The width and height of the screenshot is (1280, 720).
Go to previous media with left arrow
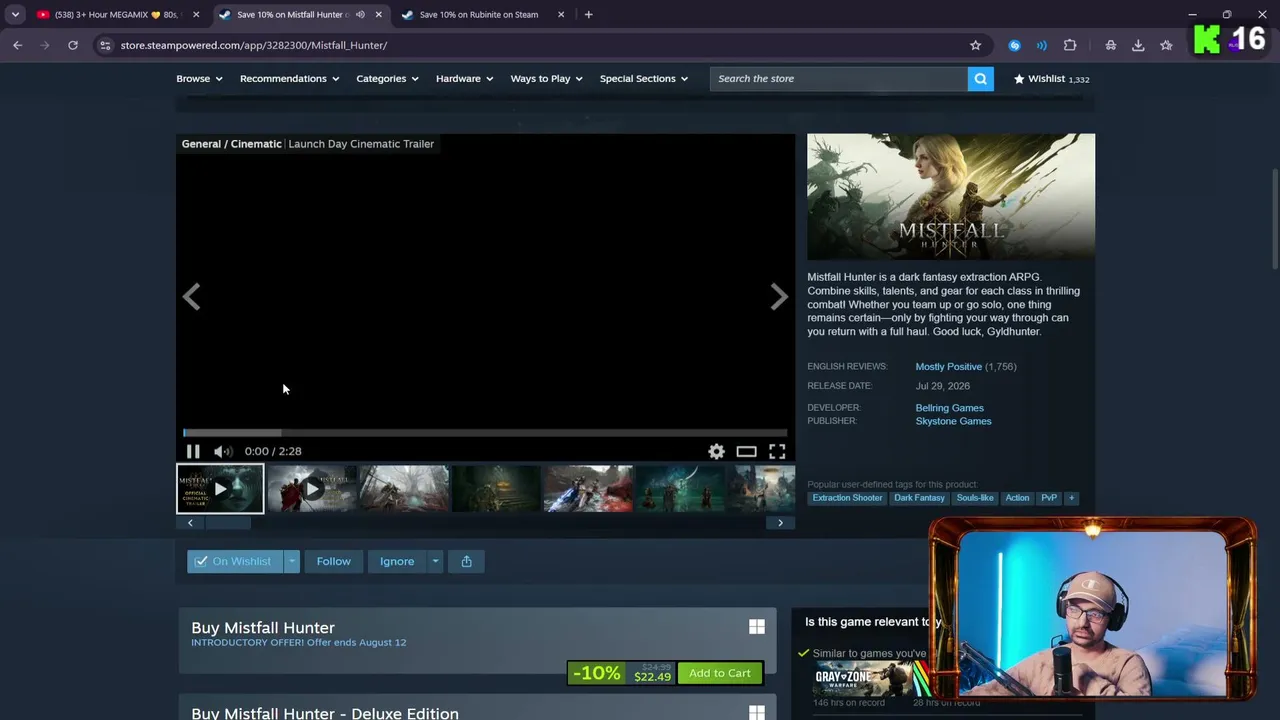click(191, 297)
